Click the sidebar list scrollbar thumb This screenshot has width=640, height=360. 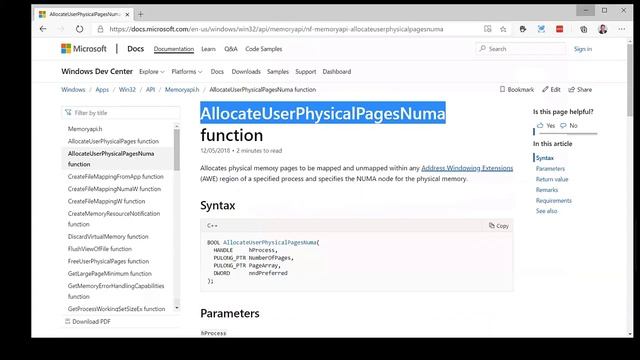coord(177,149)
